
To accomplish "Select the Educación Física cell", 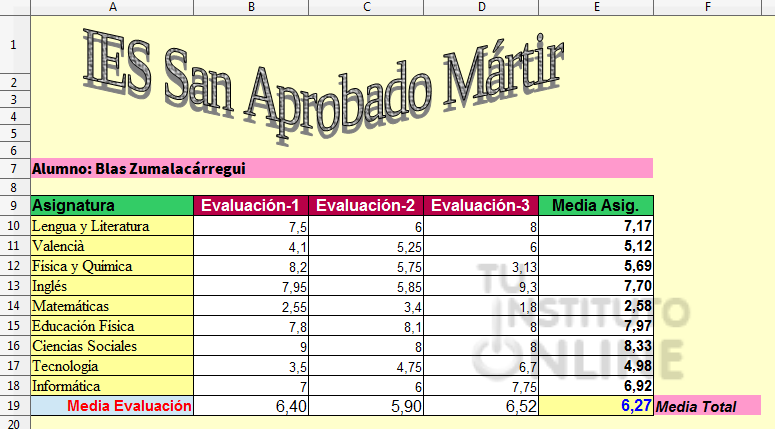I will 112,326.
